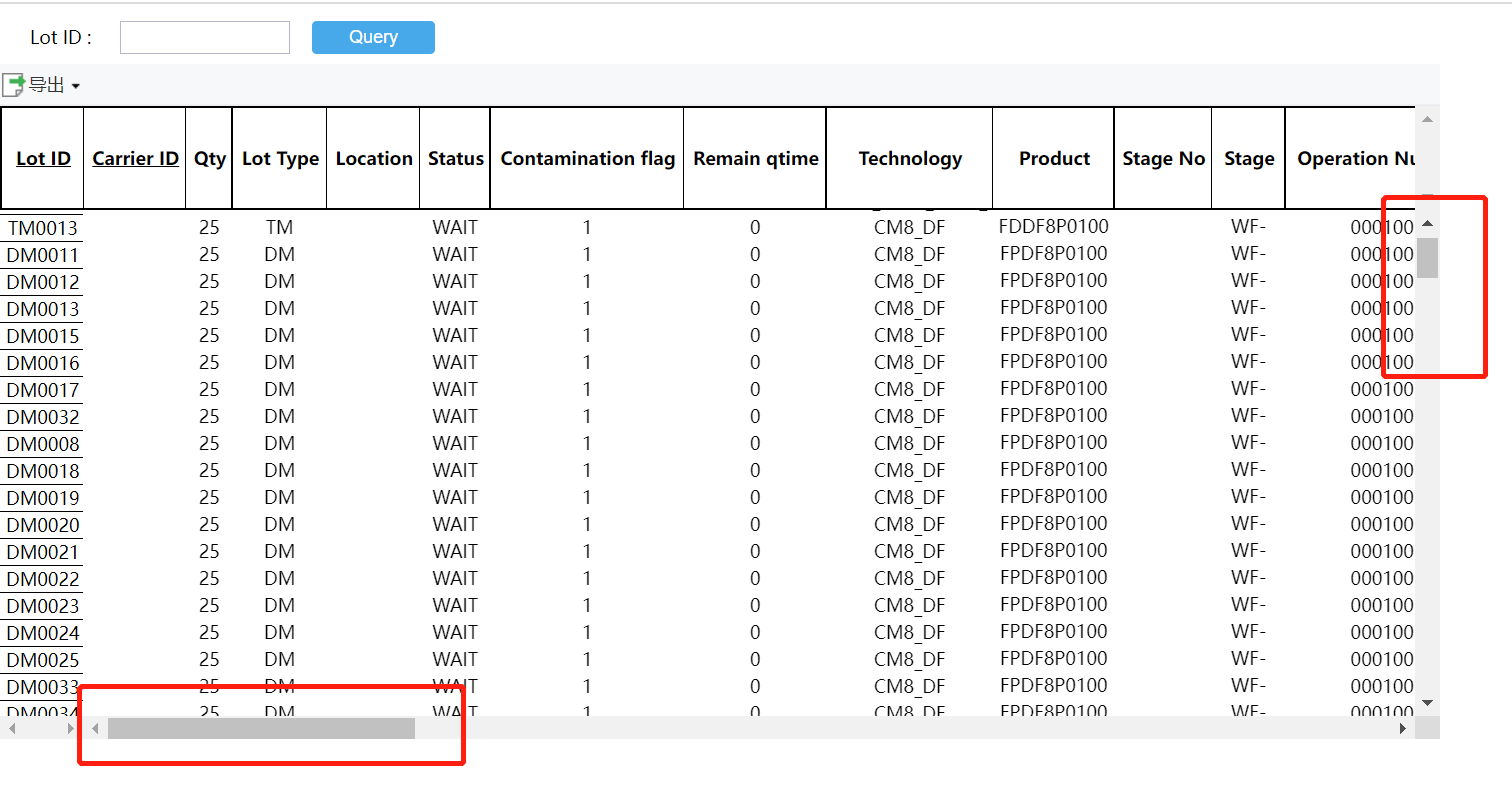The image size is (1512, 787).
Task: Select the CM8_DF technology in row DM0015
Action: (910, 335)
